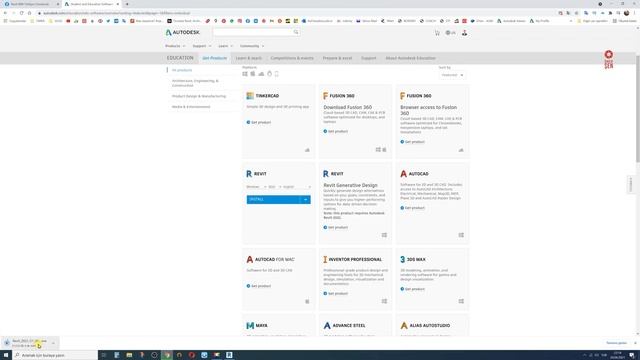This screenshot has height=360, width=640.
Task: Select Media & Entertainment filter
Action: point(191,107)
